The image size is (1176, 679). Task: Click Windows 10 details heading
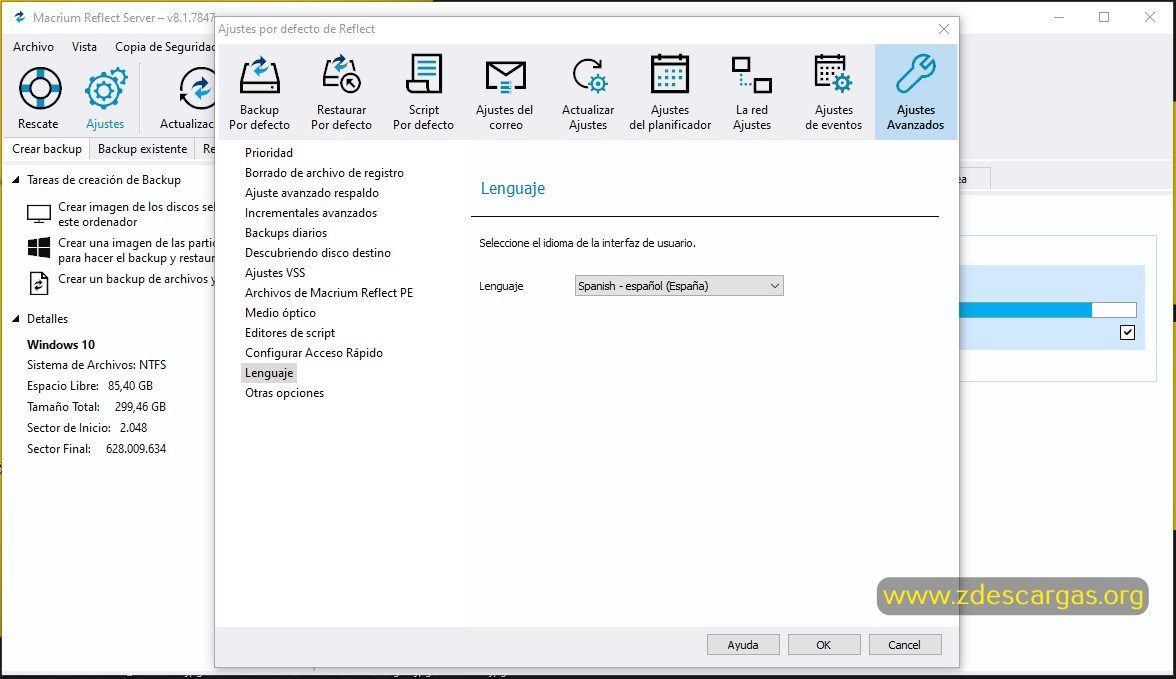(x=61, y=345)
